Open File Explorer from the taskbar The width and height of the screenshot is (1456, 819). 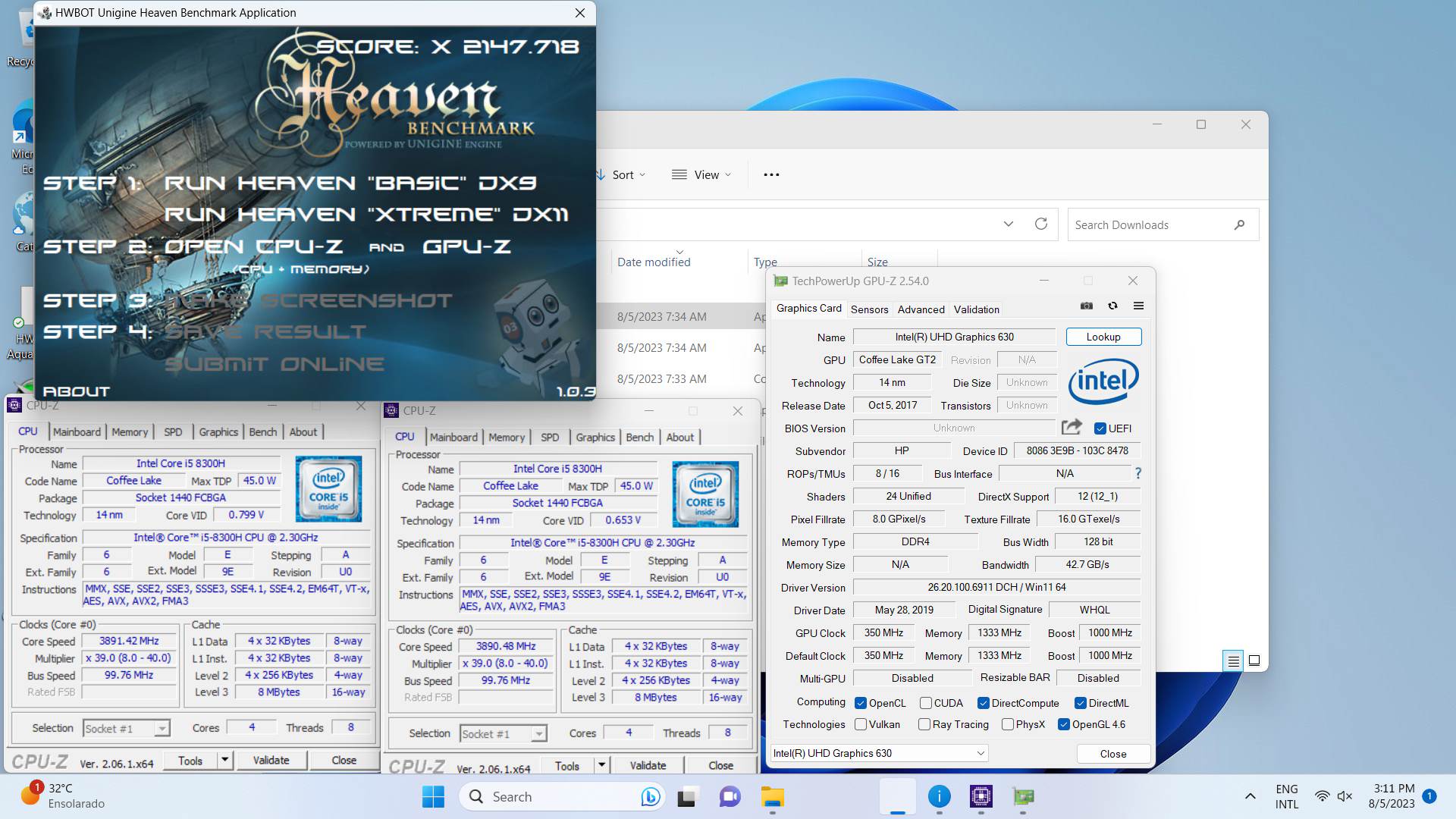772,797
